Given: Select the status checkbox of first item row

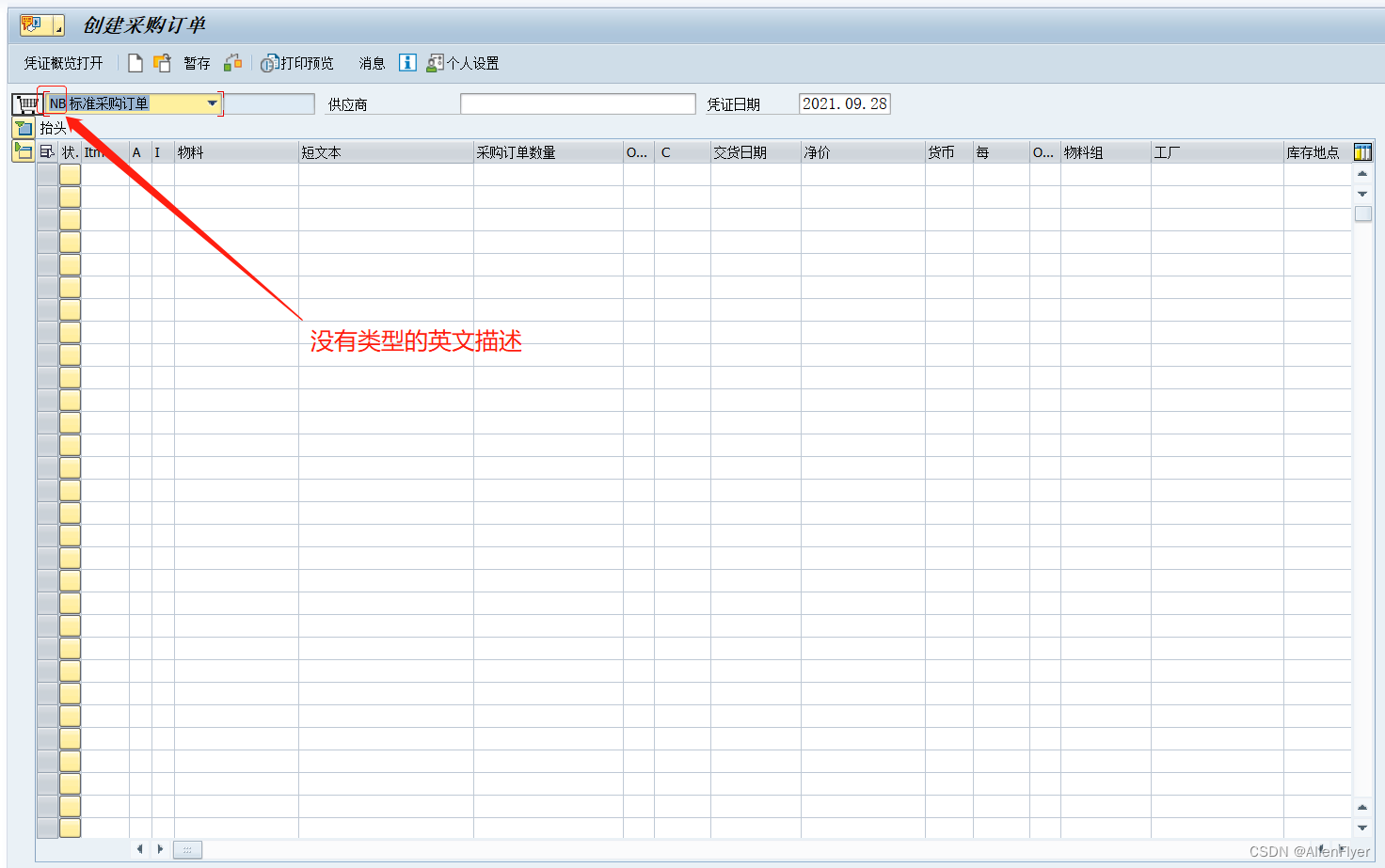Looking at the screenshot, I should (x=69, y=174).
